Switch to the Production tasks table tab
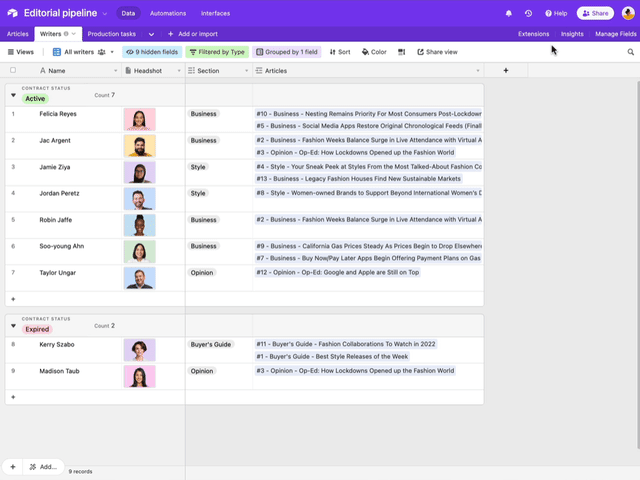640x480 pixels. pos(111,34)
